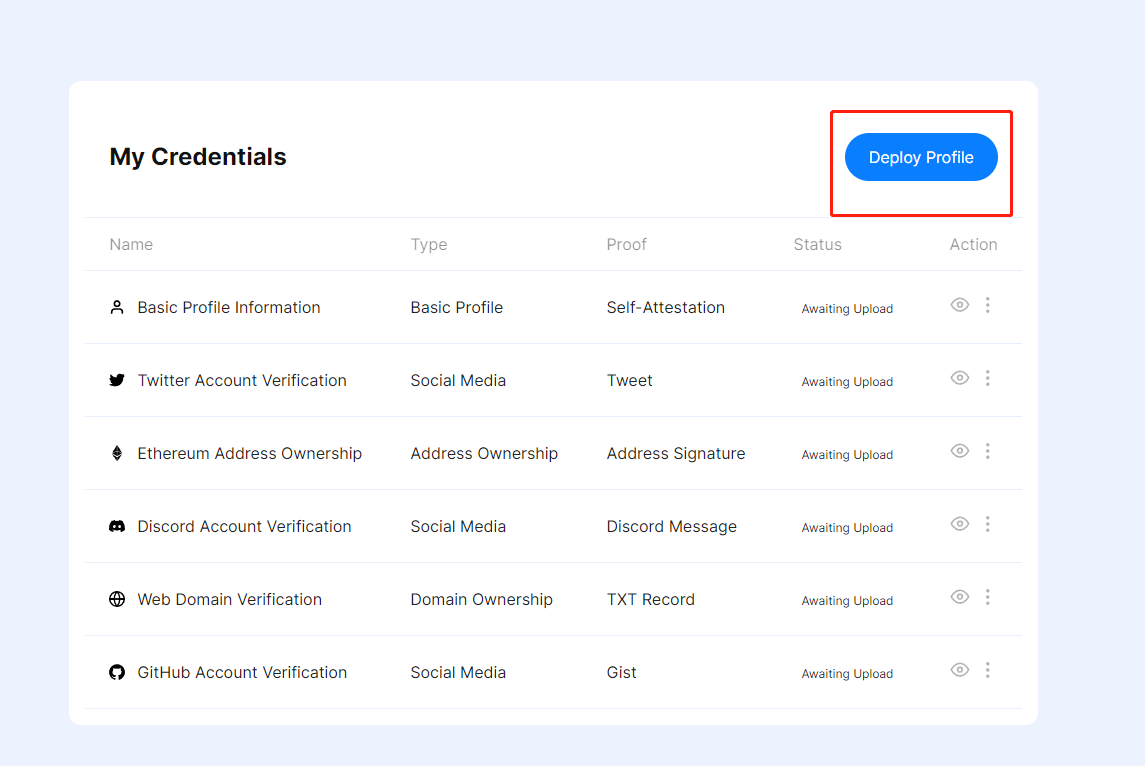Open more options for Web Domain Verification
Image resolution: width=1145 pixels, height=766 pixels.
click(x=987, y=597)
